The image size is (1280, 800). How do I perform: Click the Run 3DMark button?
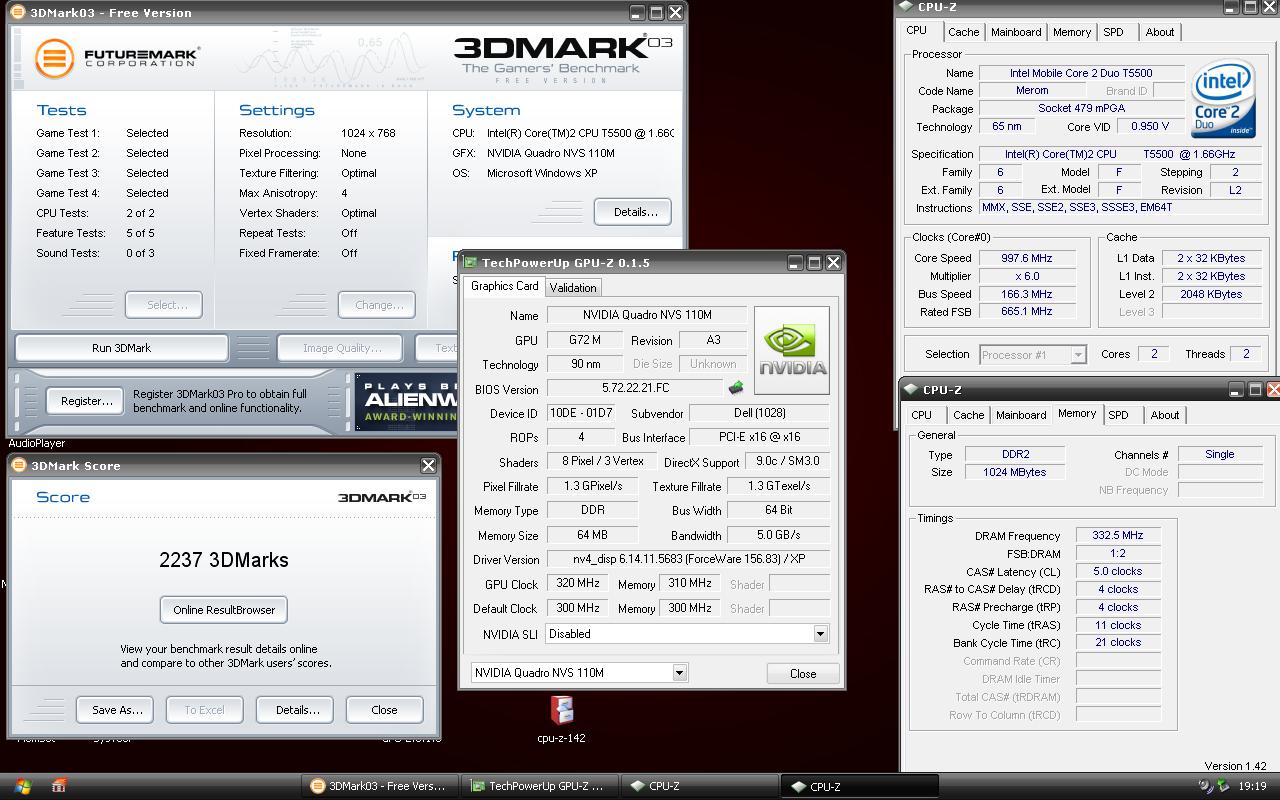(x=121, y=348)
